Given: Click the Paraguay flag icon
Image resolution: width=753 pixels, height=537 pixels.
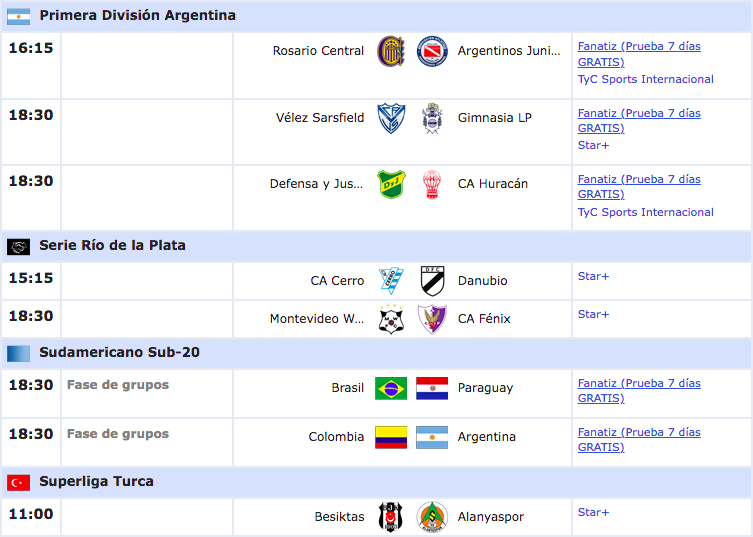Looking at the screenshot, I should [x=432, y=388].
